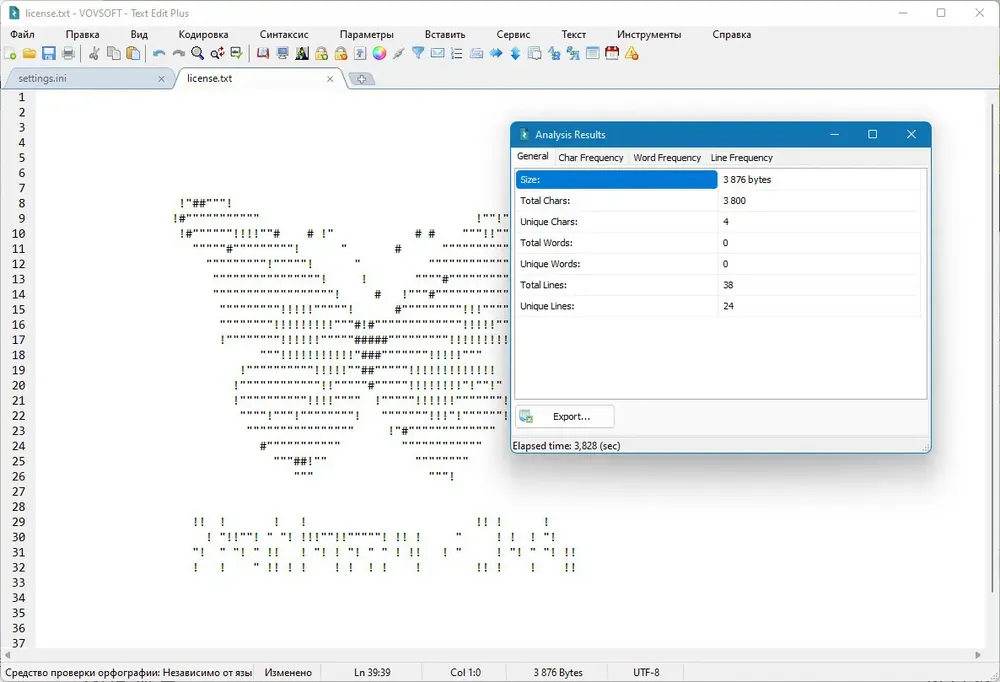Open the Синтаксис menu

pyautogui.click(x=284, y=34)
